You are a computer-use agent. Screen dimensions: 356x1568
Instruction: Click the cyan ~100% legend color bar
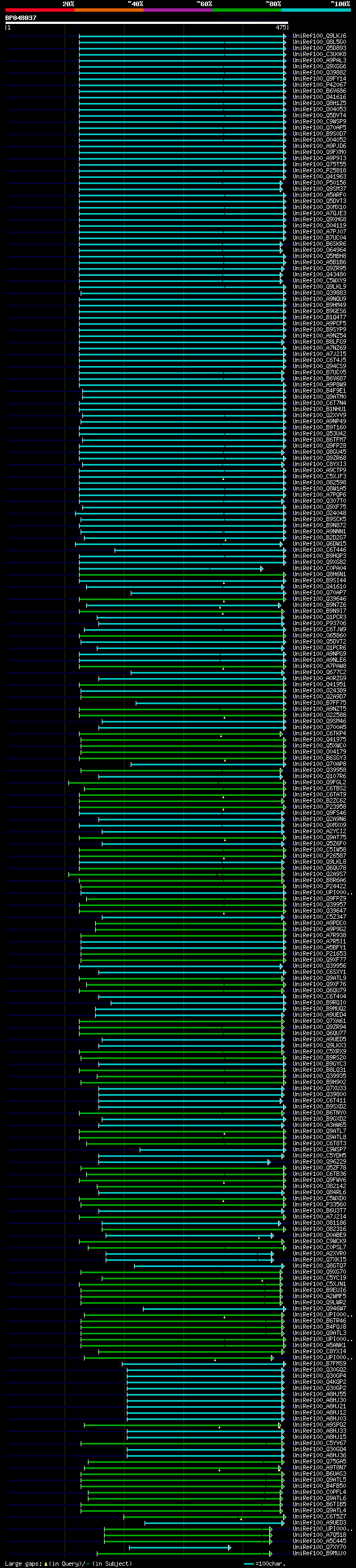point(317,10)
